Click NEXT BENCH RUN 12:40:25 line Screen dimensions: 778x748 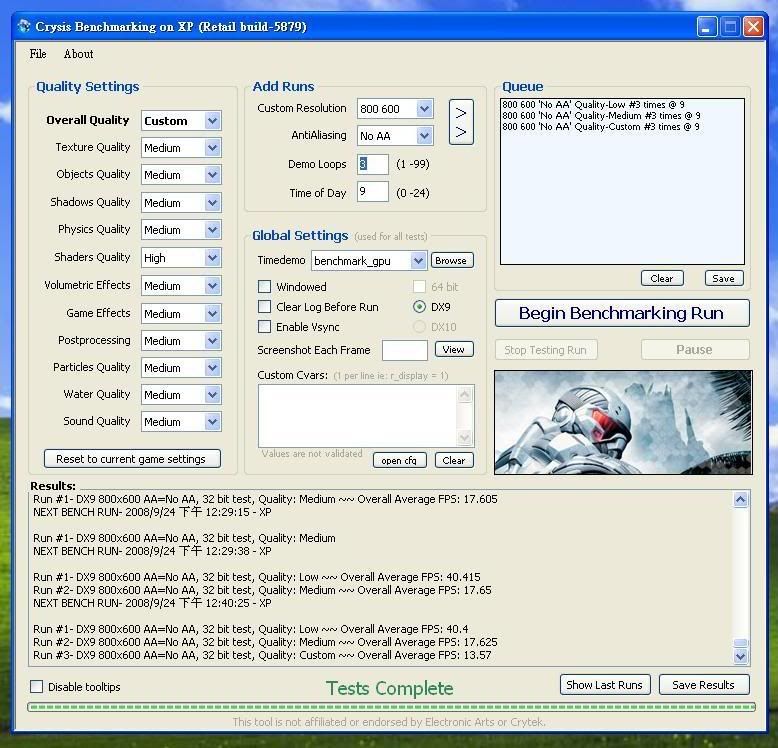(x=152, y=603)
